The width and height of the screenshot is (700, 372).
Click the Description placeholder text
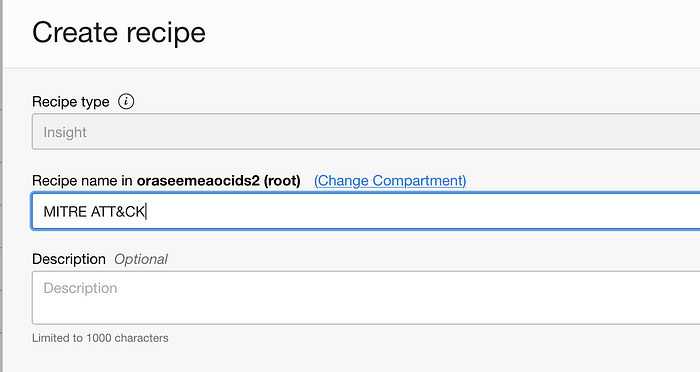[x=80, y=288]
